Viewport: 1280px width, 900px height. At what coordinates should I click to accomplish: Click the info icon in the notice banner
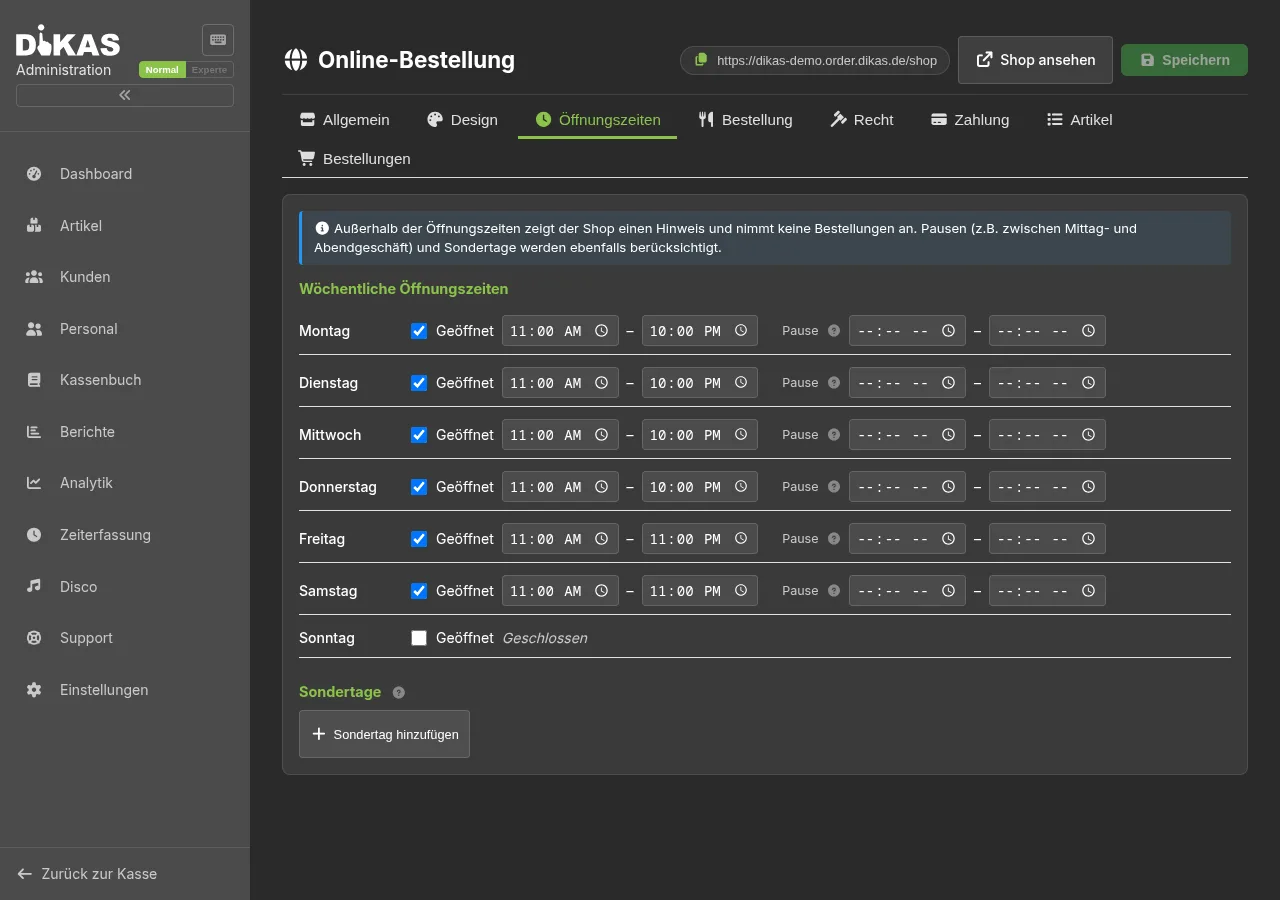[x=322, y=229]
